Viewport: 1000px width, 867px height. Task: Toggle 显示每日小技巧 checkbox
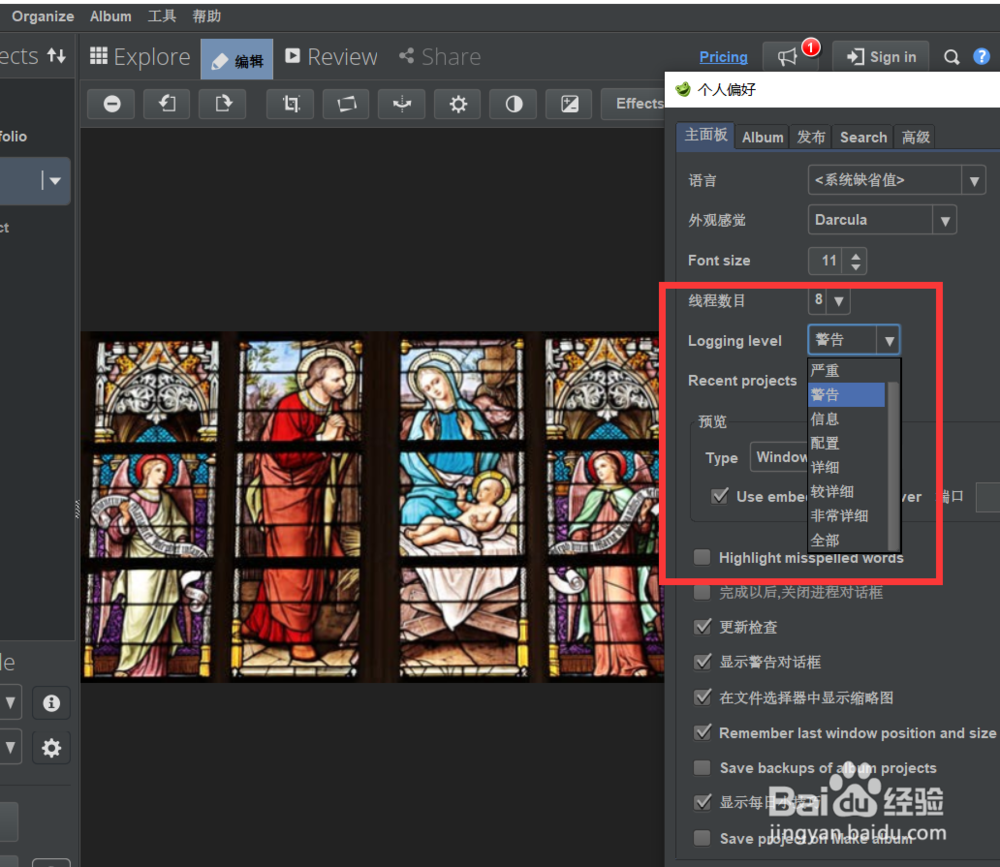[702, 802]
